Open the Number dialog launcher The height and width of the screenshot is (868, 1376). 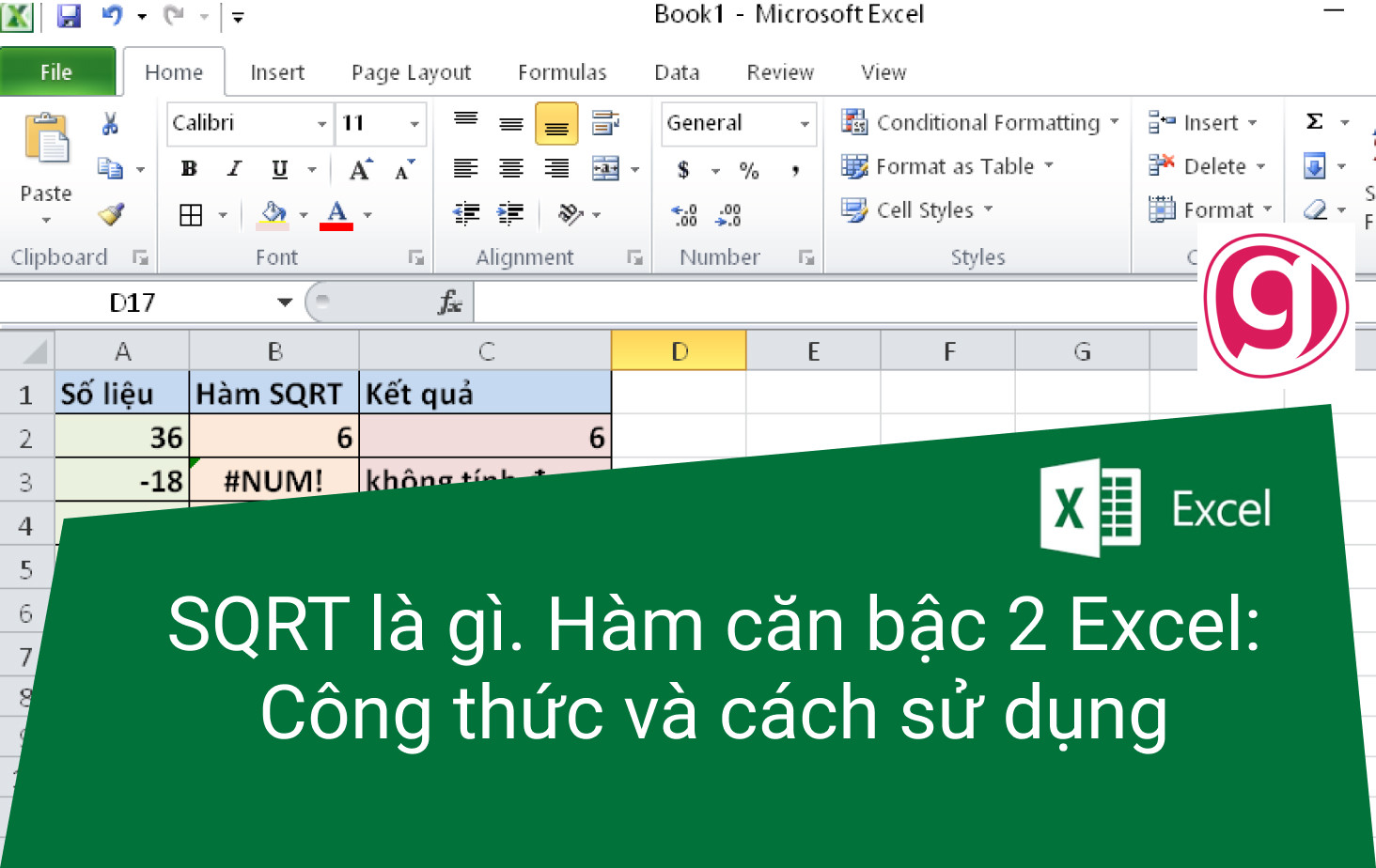806,257
